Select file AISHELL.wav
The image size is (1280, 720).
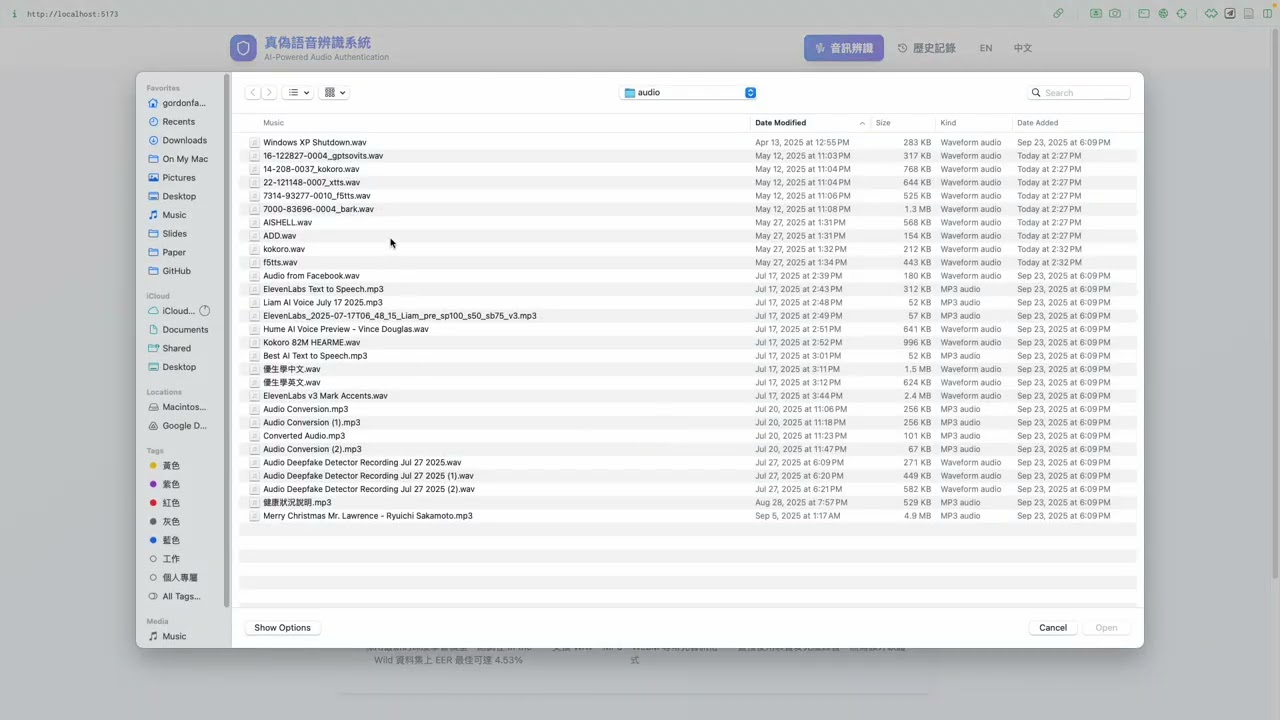pyautogui.click(x=288, y=223)
